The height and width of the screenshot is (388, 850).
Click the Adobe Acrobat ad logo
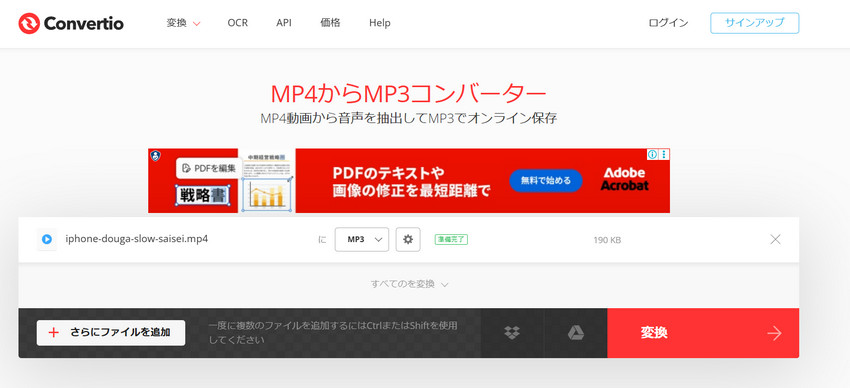(624, 179)
